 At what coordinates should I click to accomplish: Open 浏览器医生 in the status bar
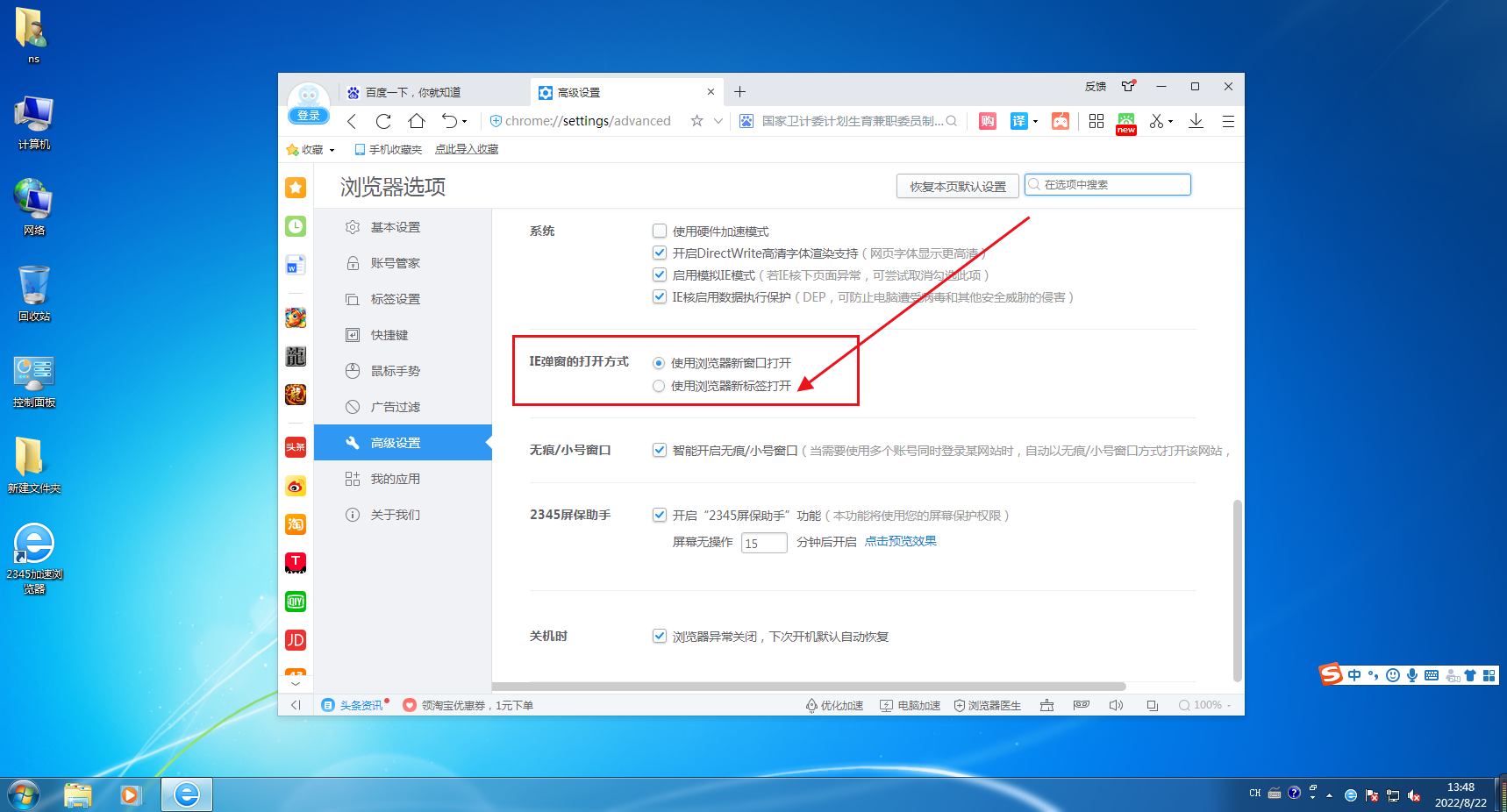click(x=987, y=705)
